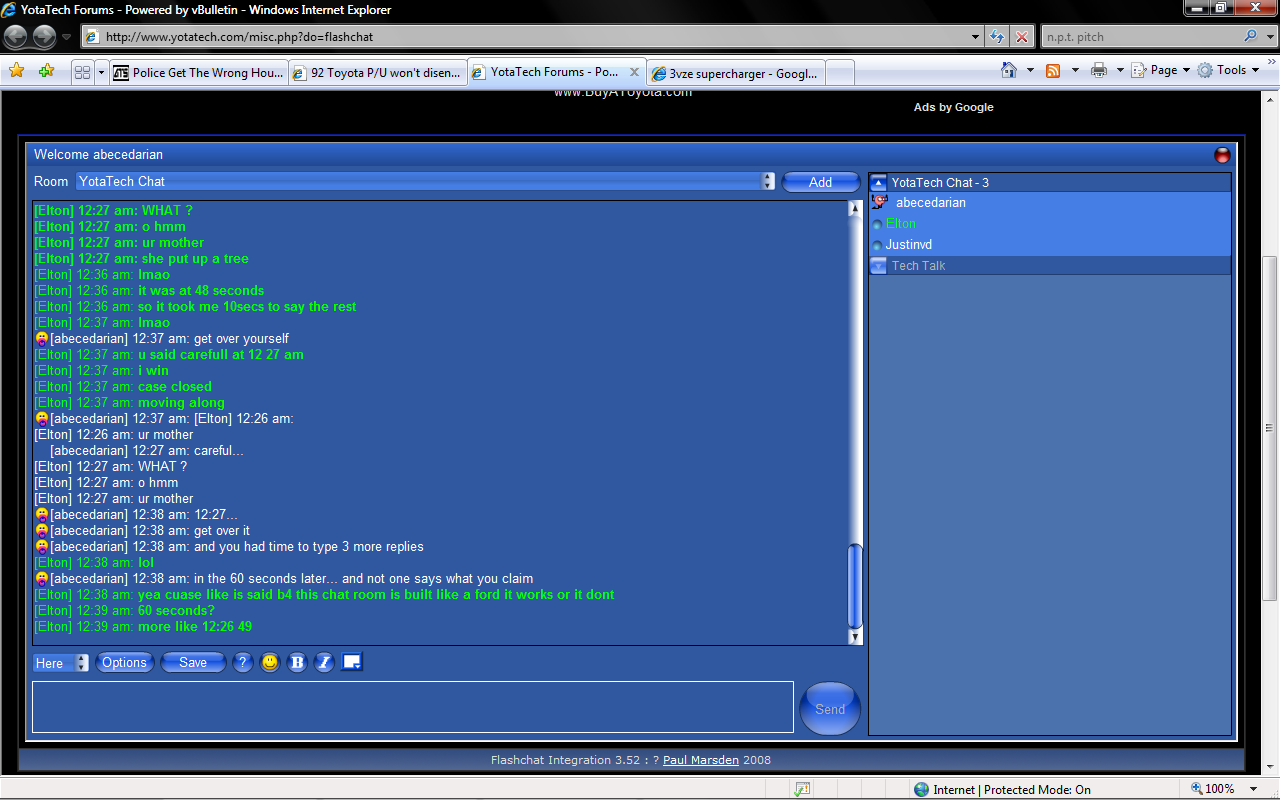This screenshot has width=1280, height=800.
Task: Toggle bold text formatting
Action: tap(297, 663)
